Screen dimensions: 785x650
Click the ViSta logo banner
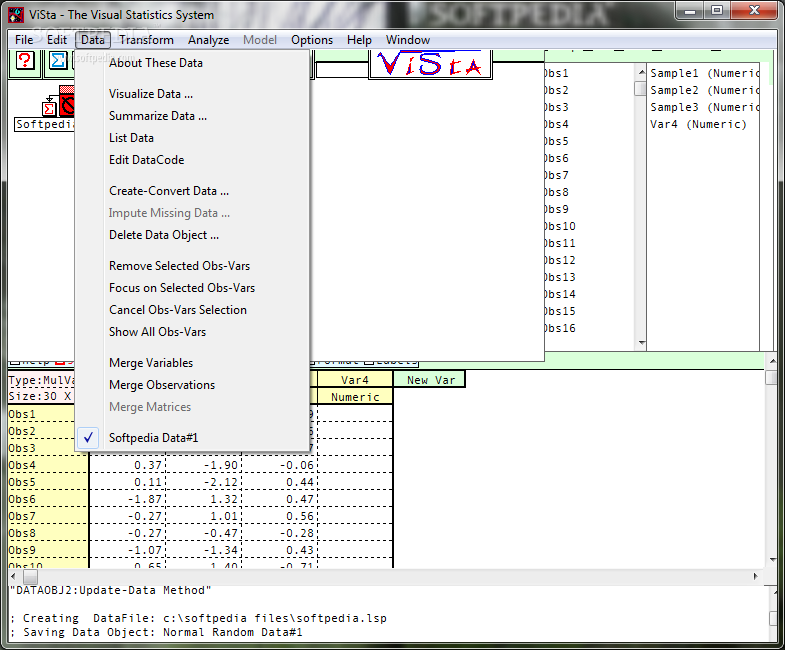point(430,64)
